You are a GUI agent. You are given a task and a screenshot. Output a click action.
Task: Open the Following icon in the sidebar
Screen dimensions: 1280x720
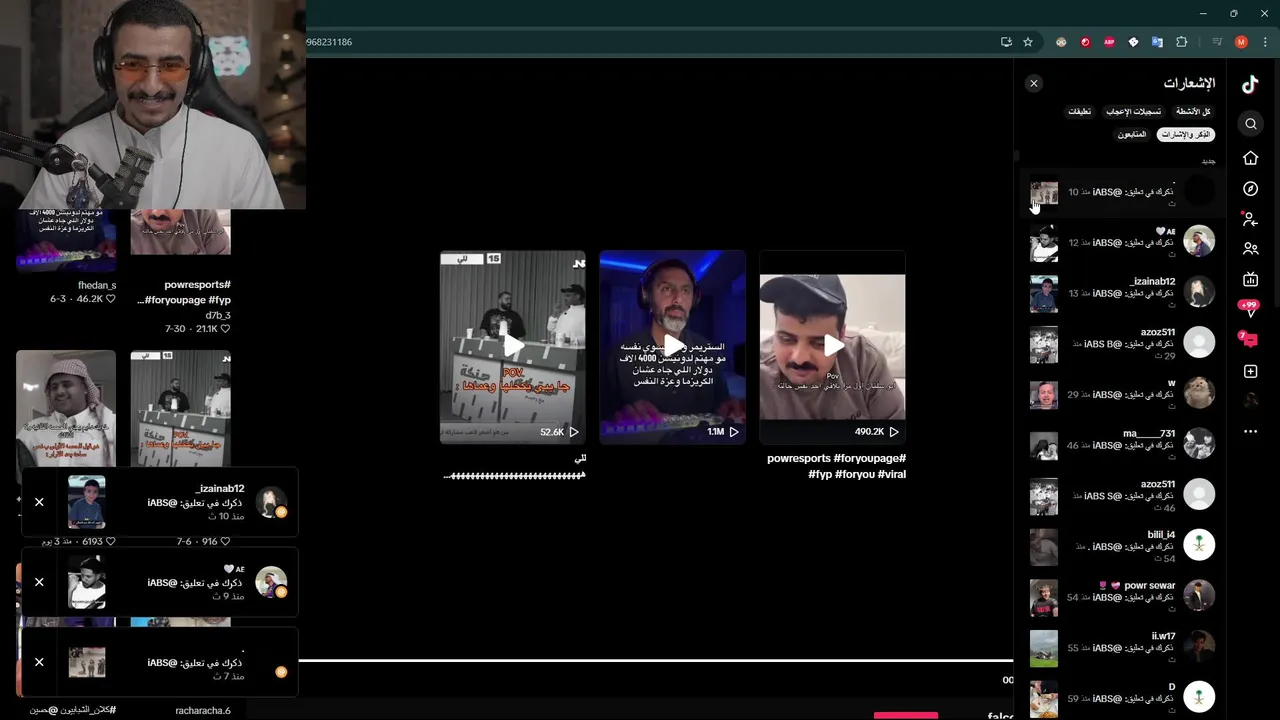click(1250, 219)
